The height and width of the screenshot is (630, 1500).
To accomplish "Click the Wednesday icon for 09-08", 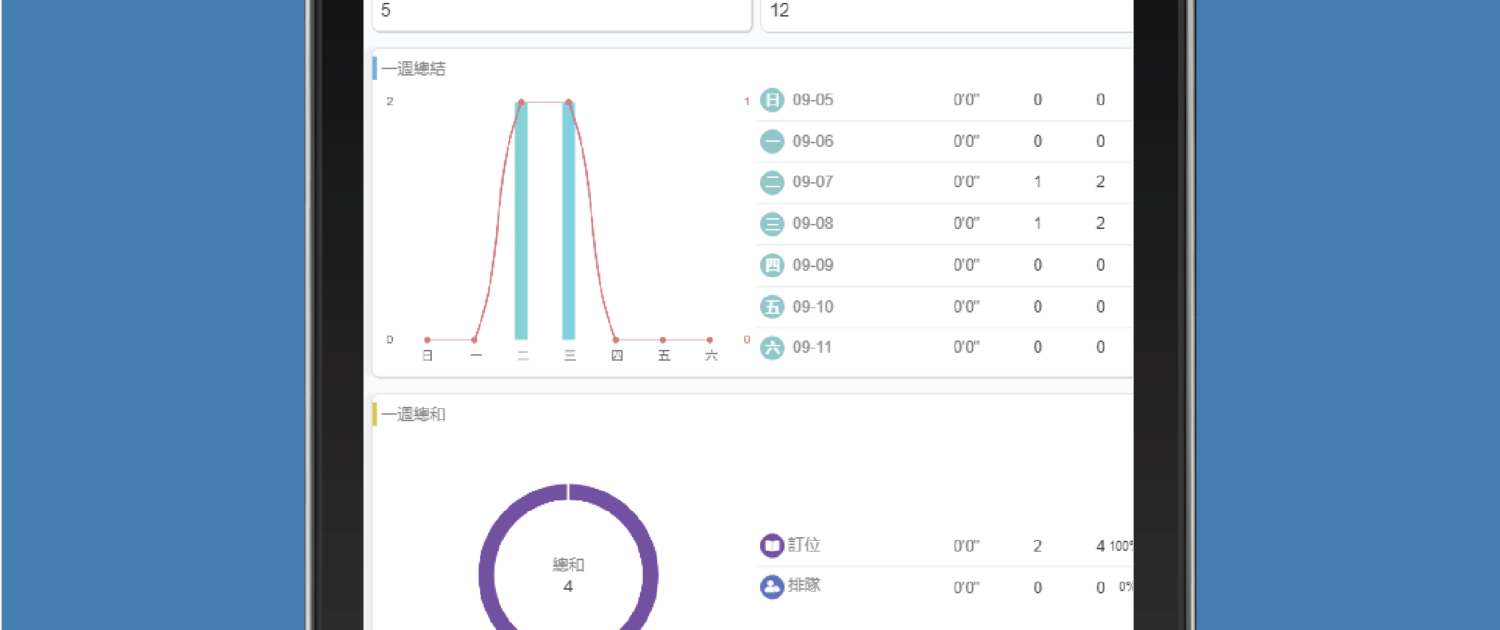I will (771, 224).
